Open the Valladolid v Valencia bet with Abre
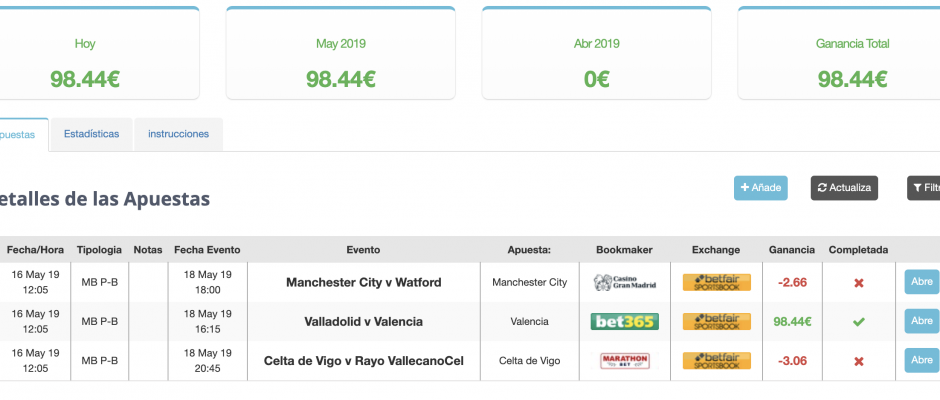The height and width of the screenshot is (400, 940). [922, 321]
